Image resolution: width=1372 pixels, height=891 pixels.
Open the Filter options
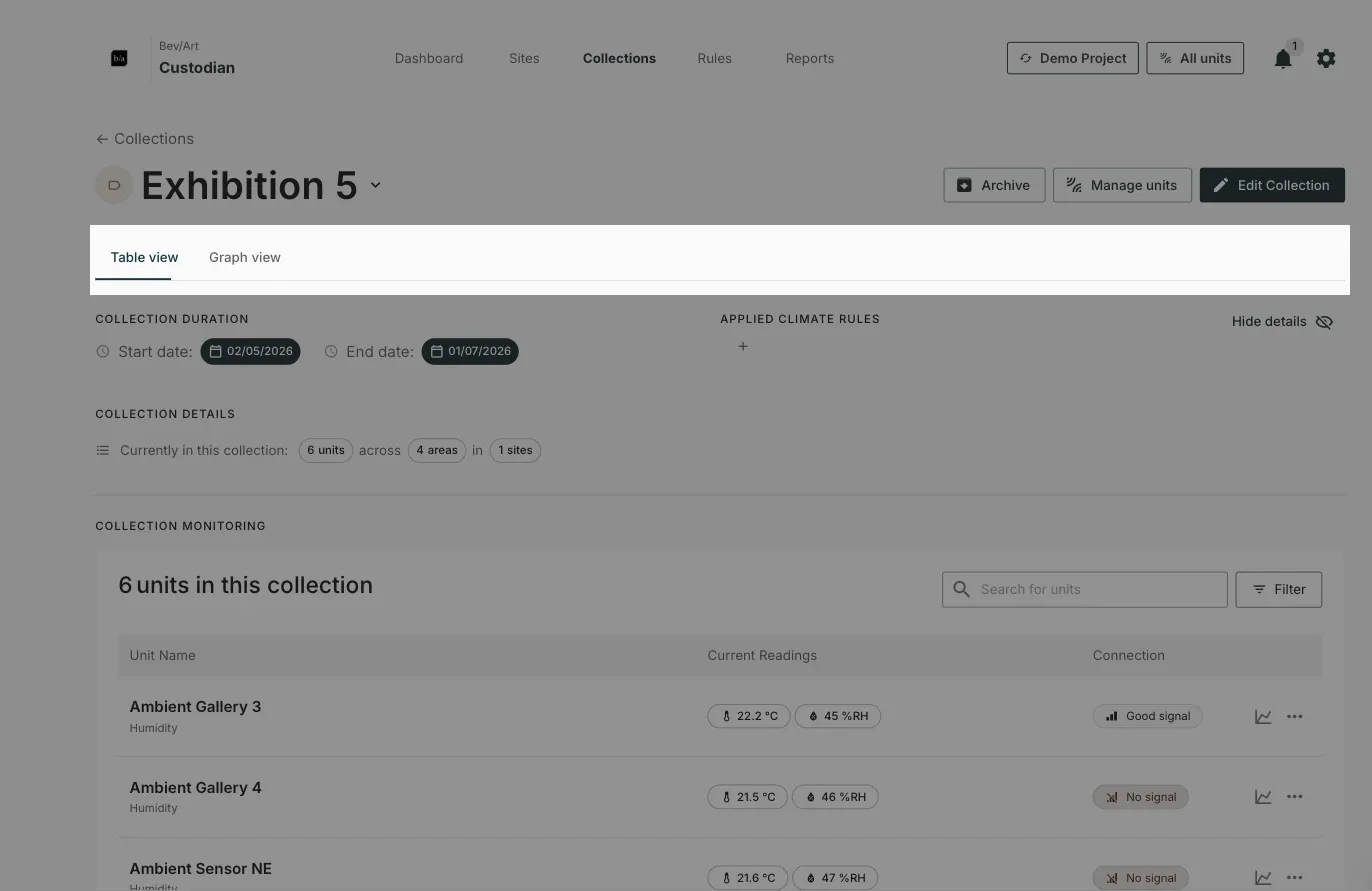(x=1279, y=590)
